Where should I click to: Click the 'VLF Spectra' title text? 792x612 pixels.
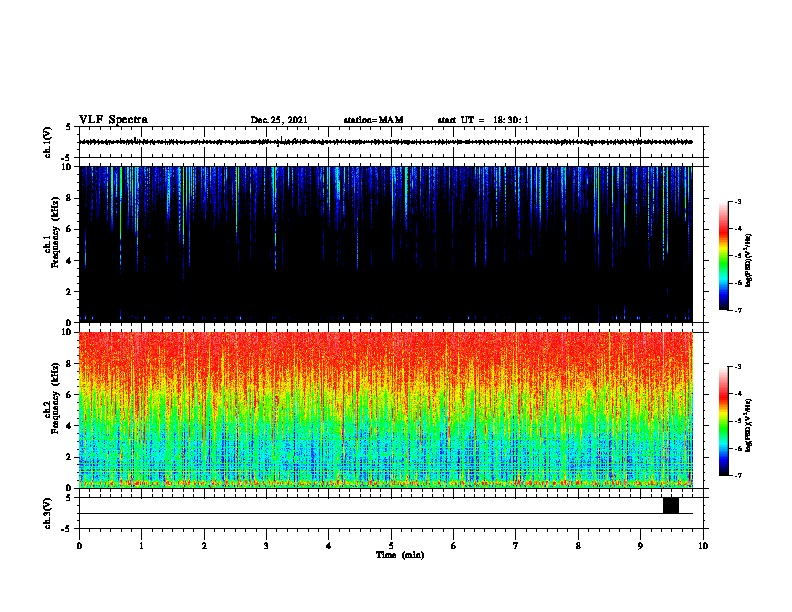pos(113,119)
